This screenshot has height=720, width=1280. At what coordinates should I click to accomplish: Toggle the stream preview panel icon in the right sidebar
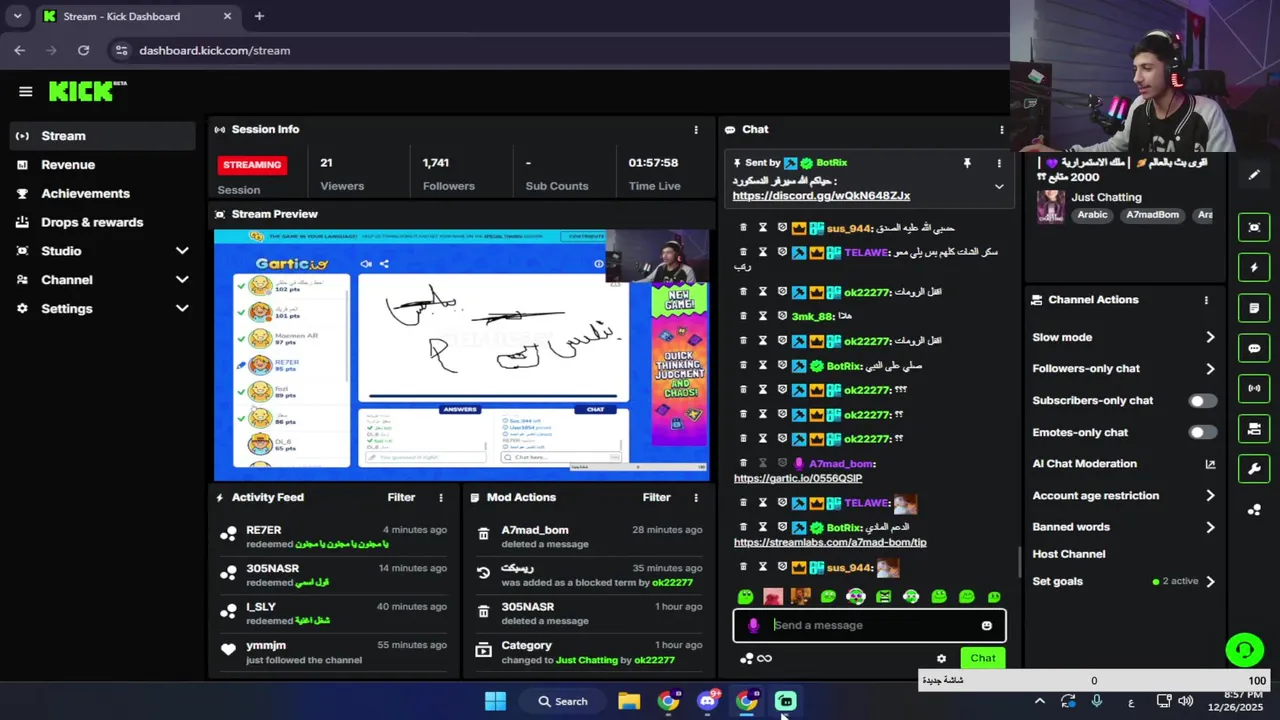point(1254,228)
